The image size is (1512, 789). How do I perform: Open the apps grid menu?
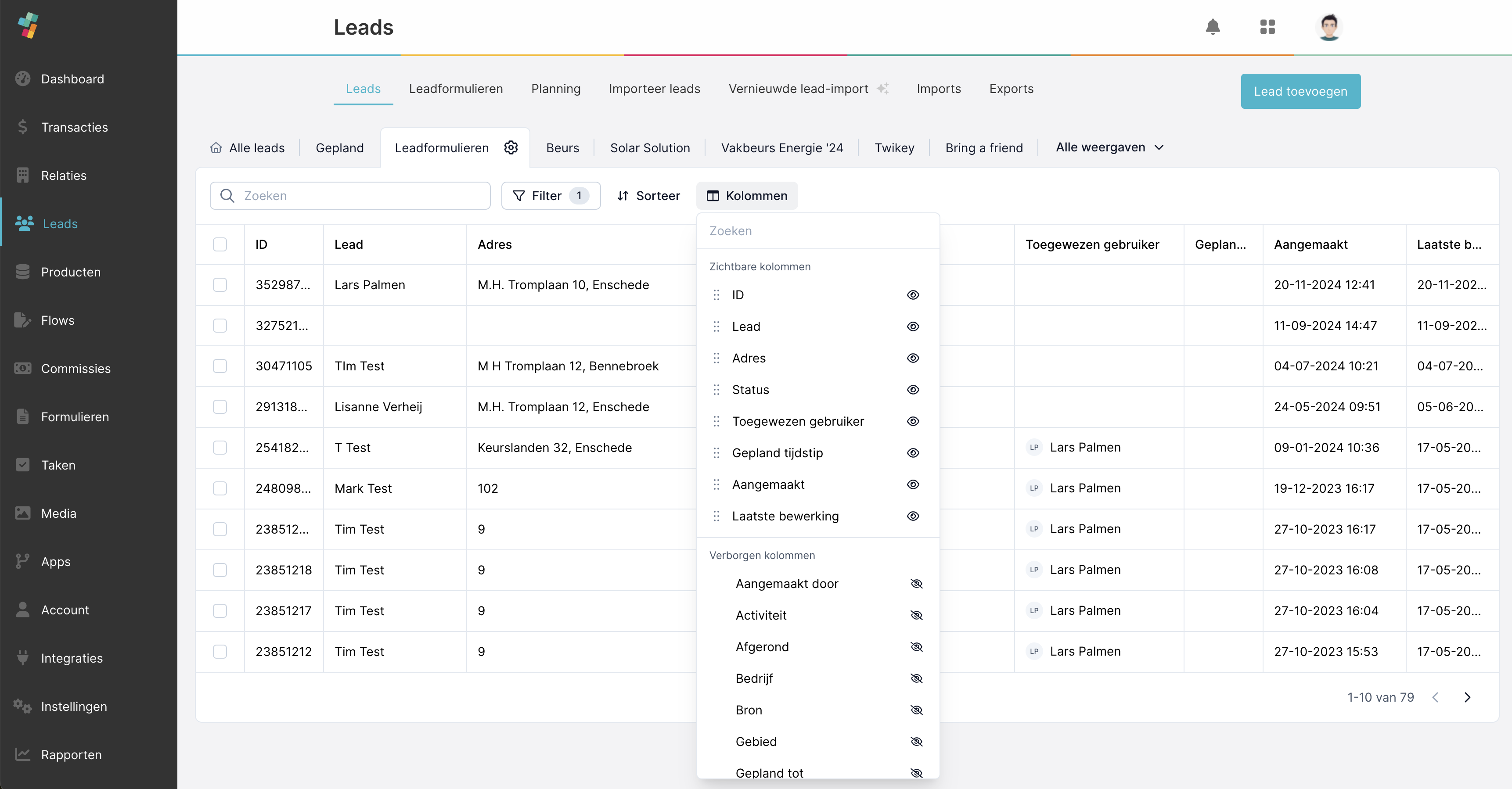click(x=1267, y=27)
